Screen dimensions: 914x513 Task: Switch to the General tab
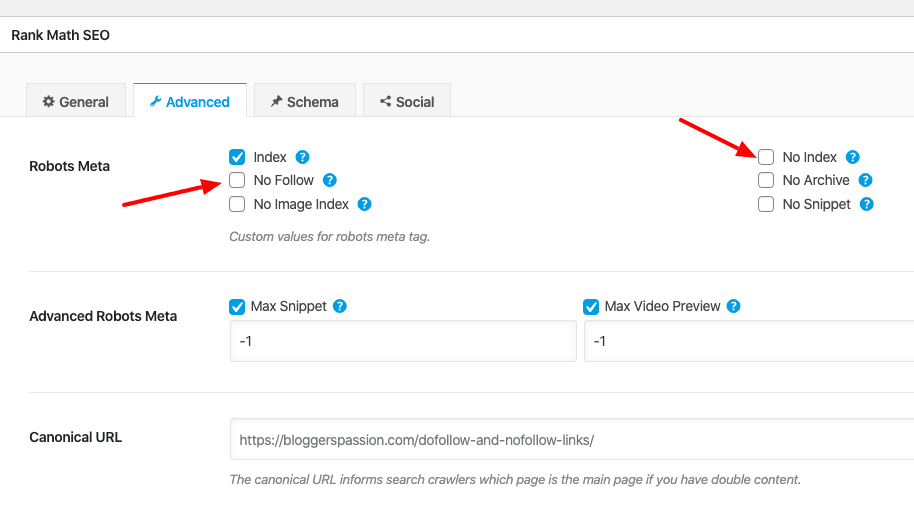[76, 101]
